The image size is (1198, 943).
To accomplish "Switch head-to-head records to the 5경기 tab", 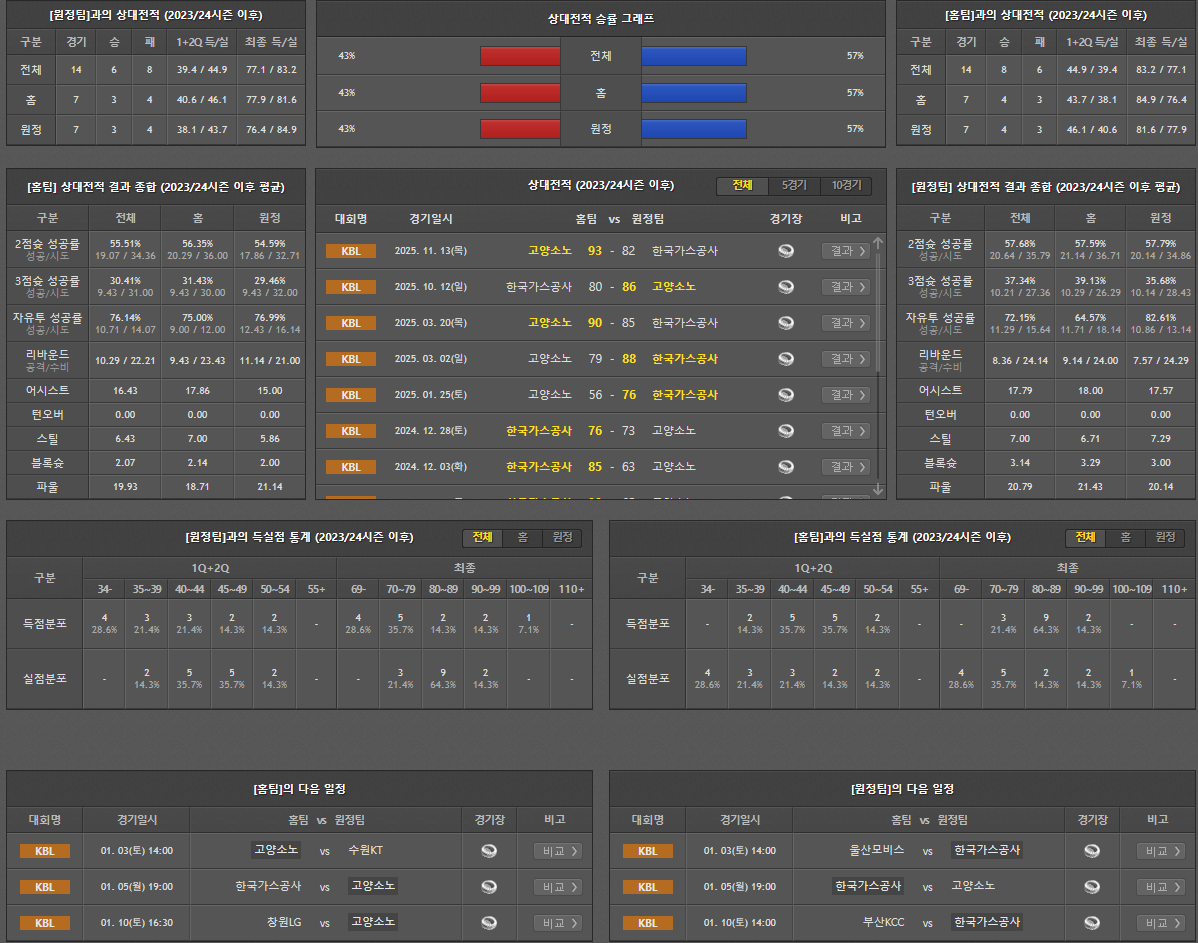I will (x=794, y=186).
